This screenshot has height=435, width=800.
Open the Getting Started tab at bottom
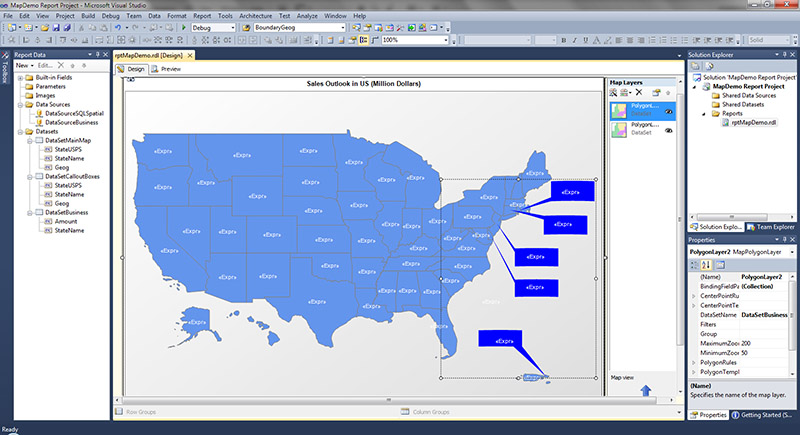click(761, 415)
